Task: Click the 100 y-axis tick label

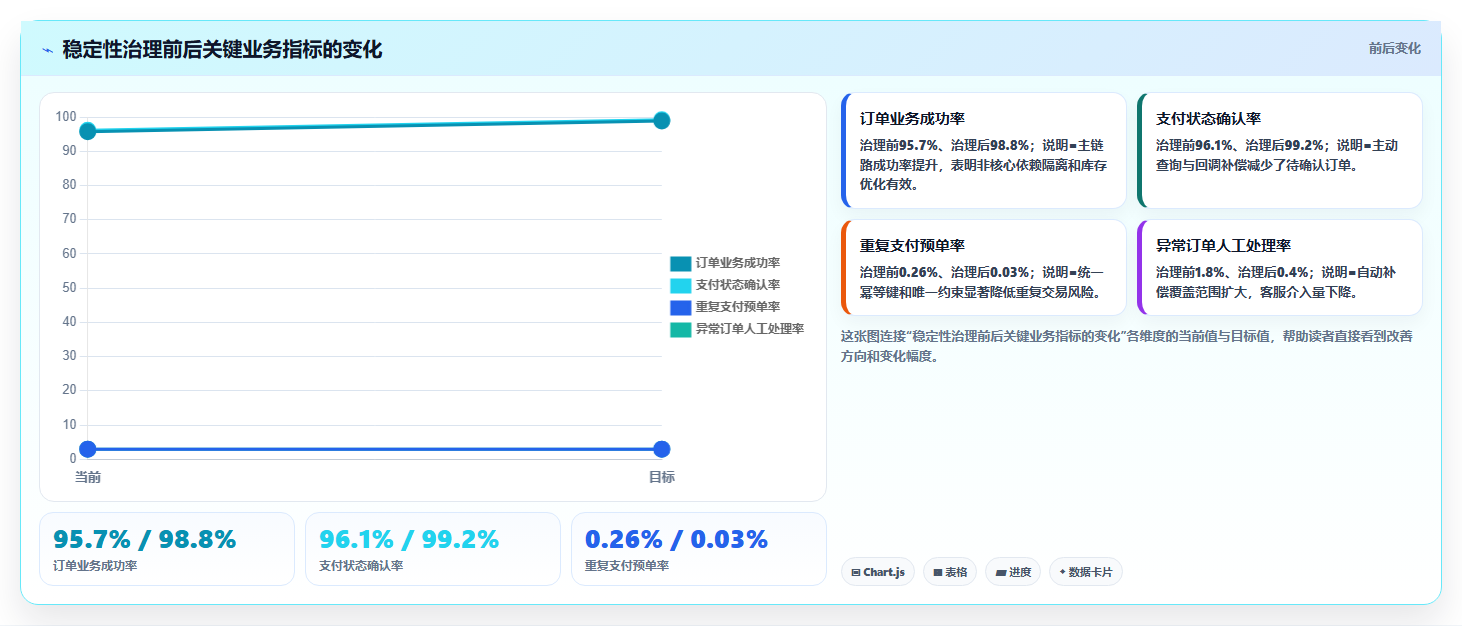Action: tap(66, 117)
